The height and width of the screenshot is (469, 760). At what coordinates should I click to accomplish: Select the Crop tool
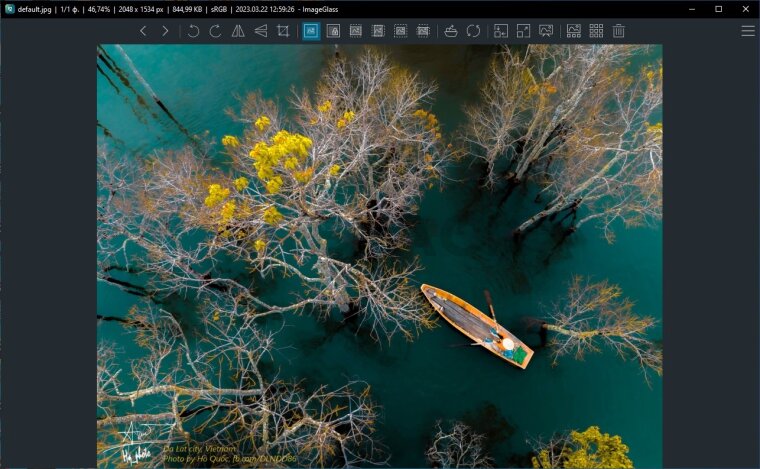click(283, 31)
